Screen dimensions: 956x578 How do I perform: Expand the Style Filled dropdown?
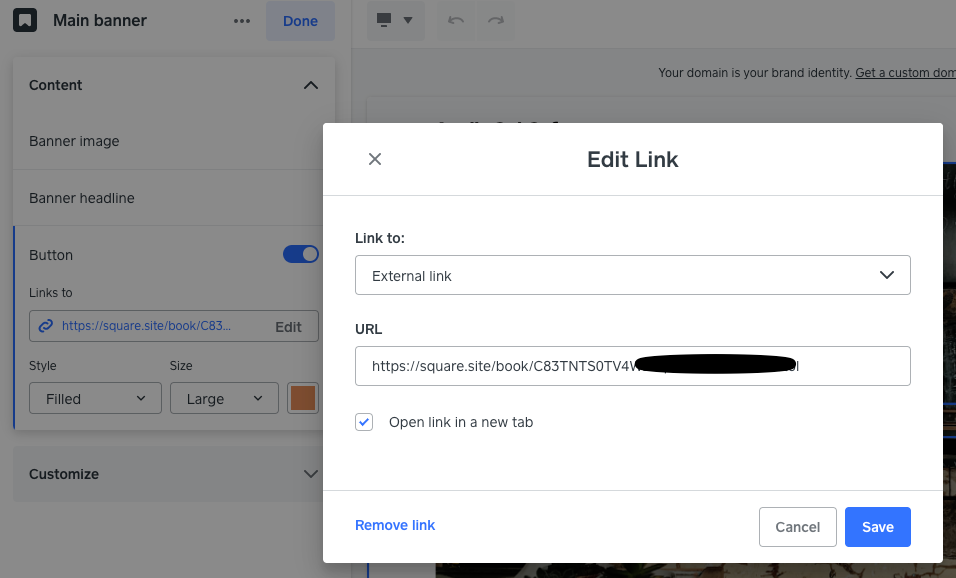click(x=95, y=398)
